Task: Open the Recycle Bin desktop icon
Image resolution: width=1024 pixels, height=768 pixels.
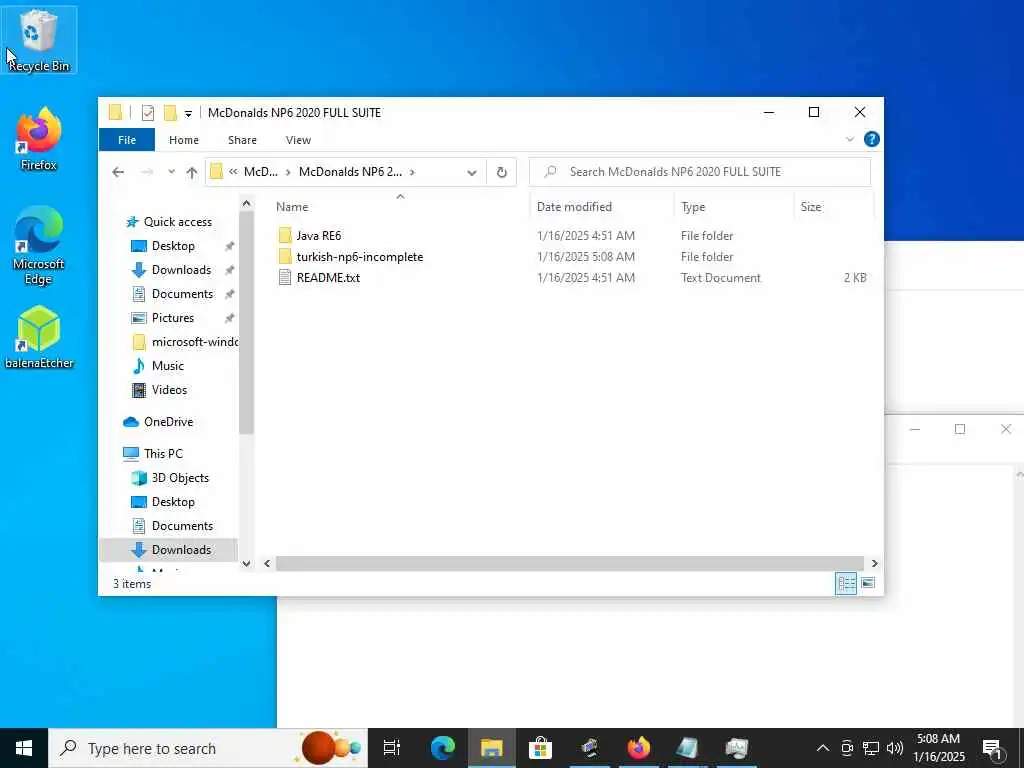Action: click(x=39, y=40)
